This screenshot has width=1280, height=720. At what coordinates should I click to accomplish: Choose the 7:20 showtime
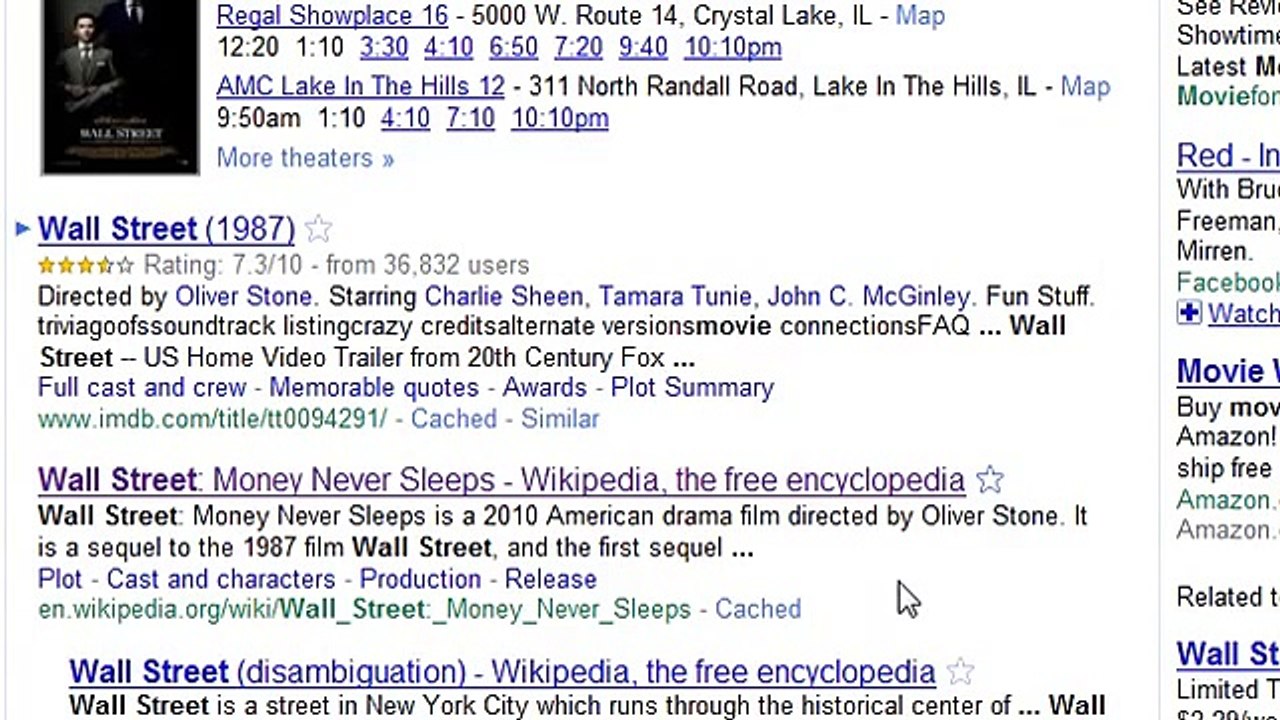pyautogui.click(x=578, y=47)
